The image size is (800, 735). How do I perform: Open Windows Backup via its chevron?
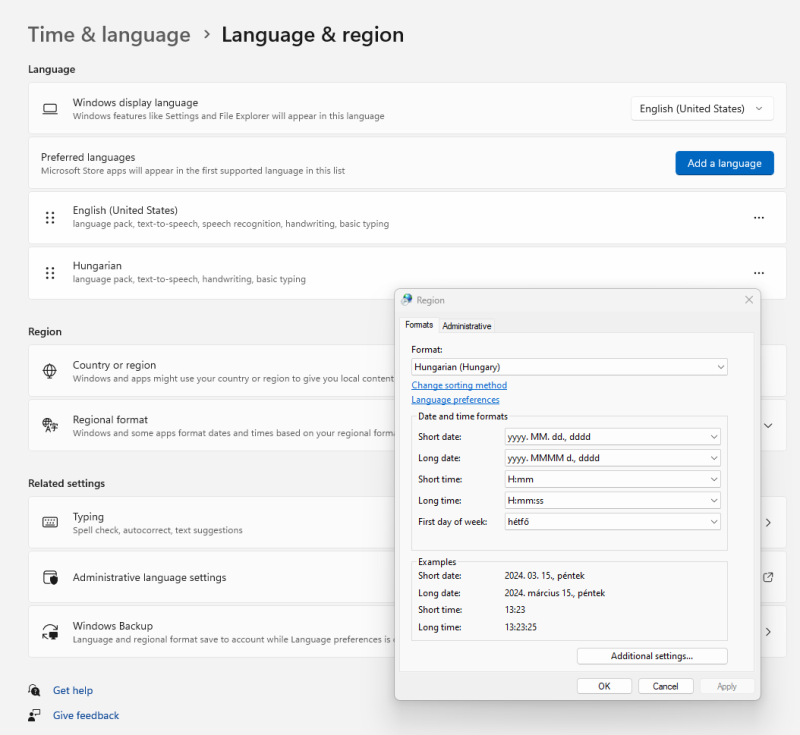768,632
